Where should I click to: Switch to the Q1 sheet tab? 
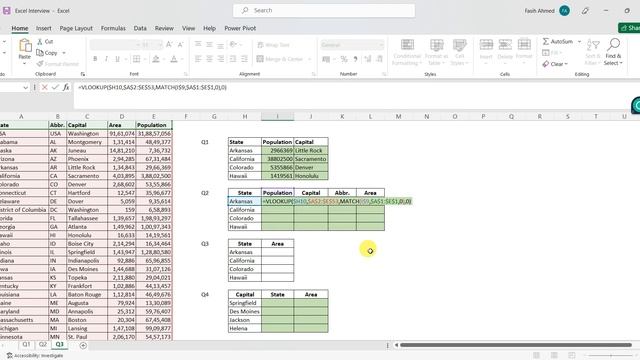(x=26, y=344)
